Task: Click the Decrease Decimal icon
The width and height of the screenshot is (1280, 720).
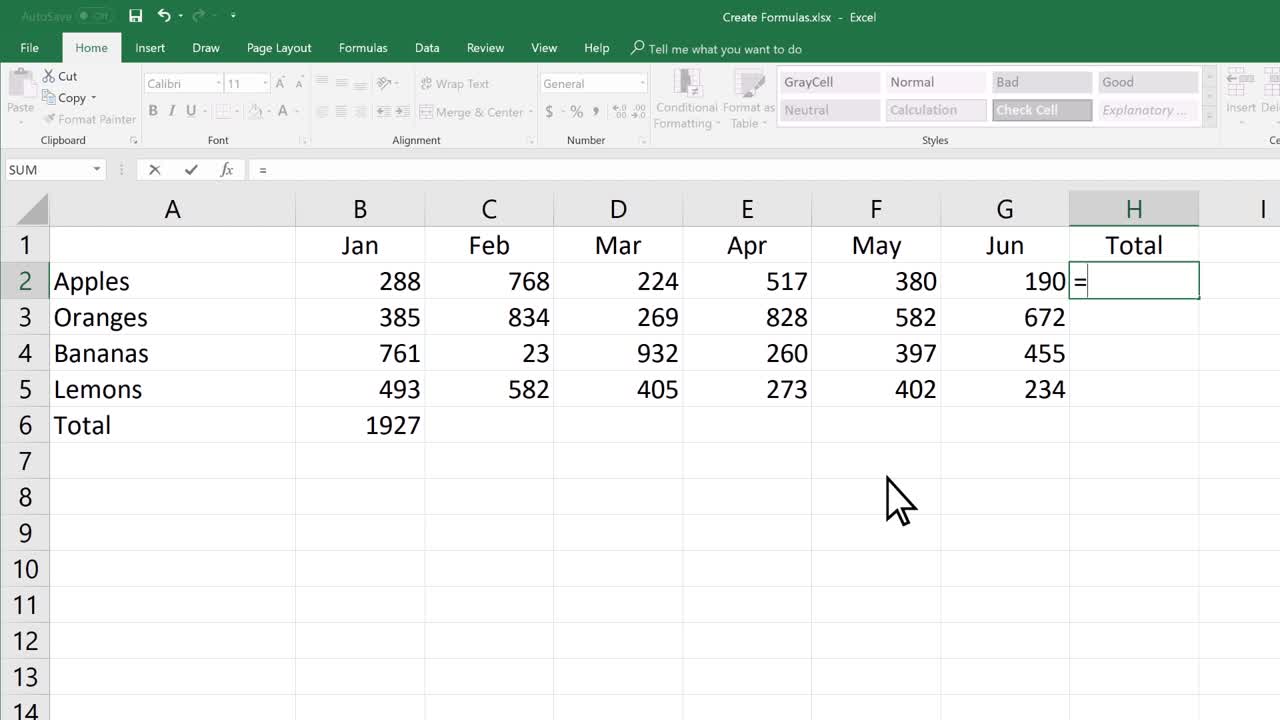Action: click(x=637, y=112)
